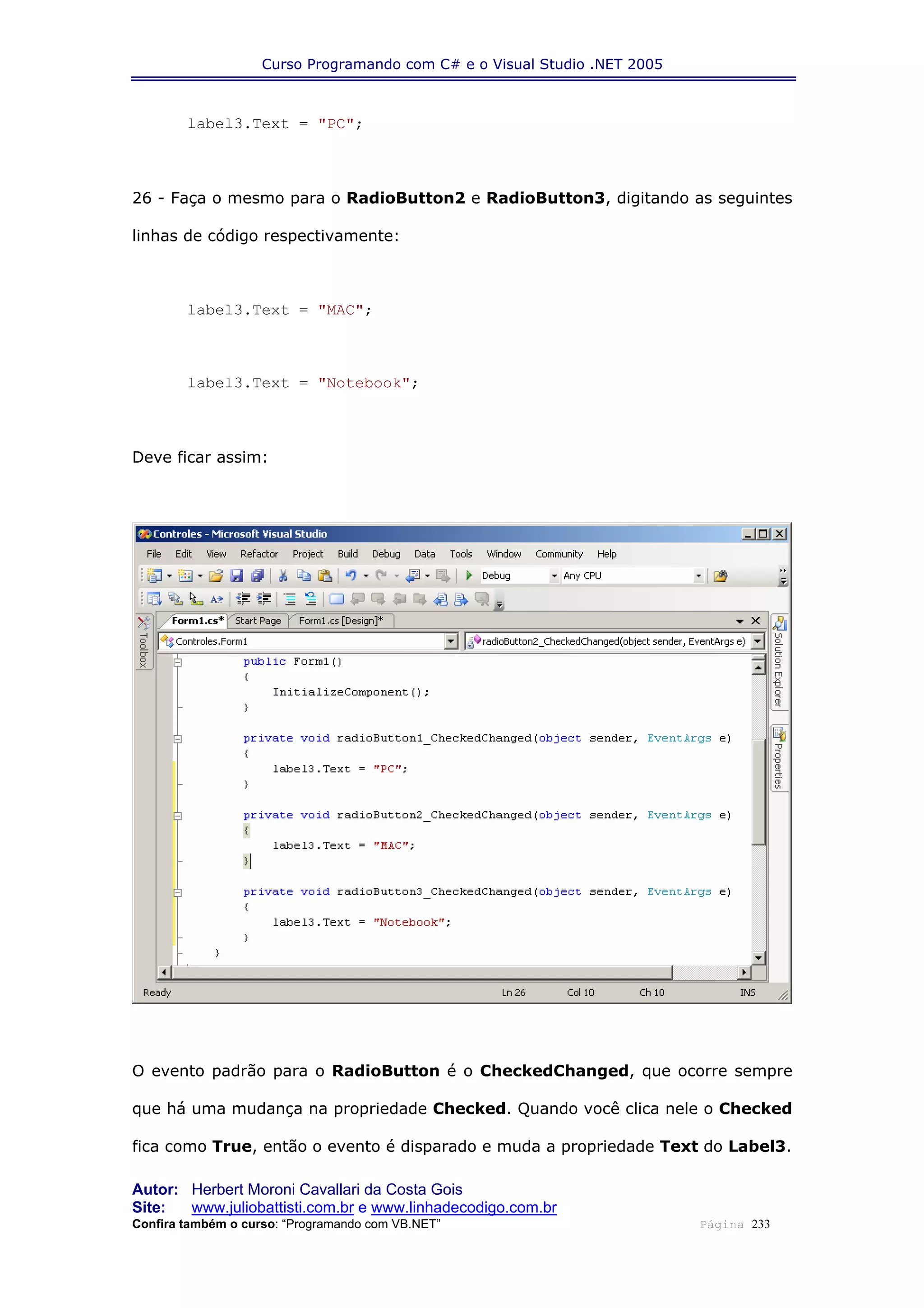
Task: Click the Open File folder icon
Action: click(216, 575)
